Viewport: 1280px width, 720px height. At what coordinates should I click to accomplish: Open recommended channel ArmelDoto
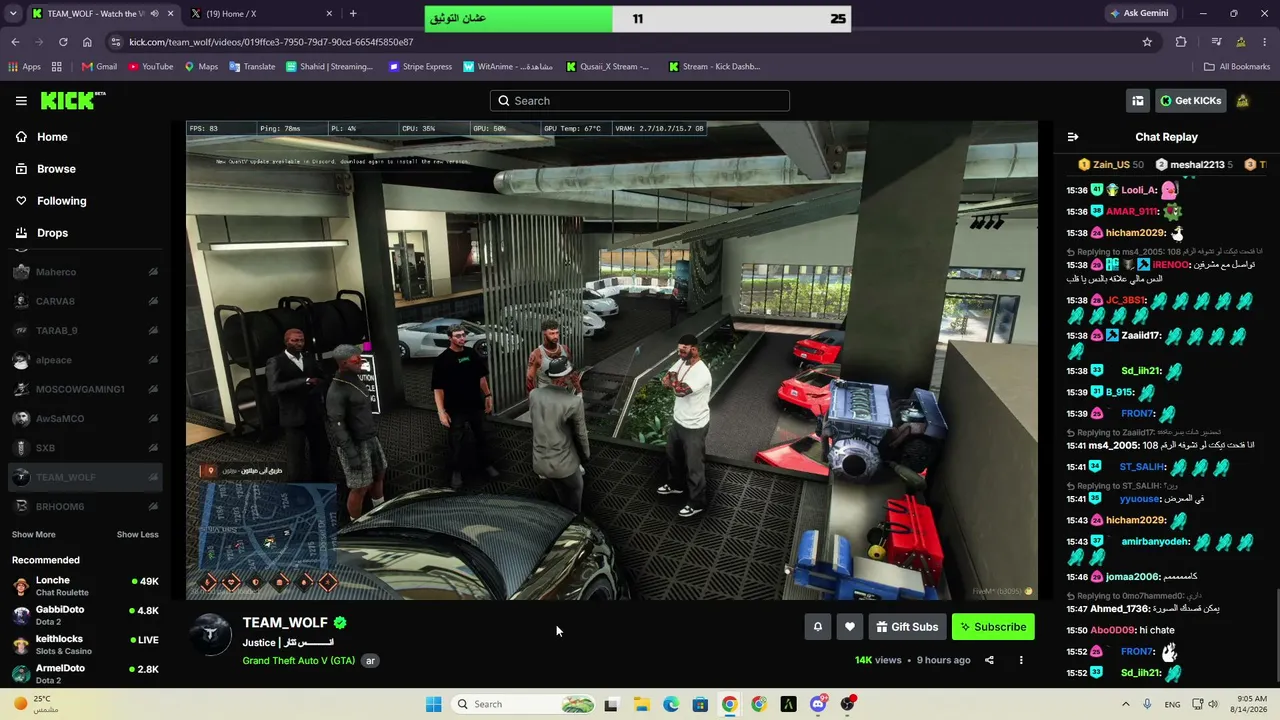click(x=86, y=674)
